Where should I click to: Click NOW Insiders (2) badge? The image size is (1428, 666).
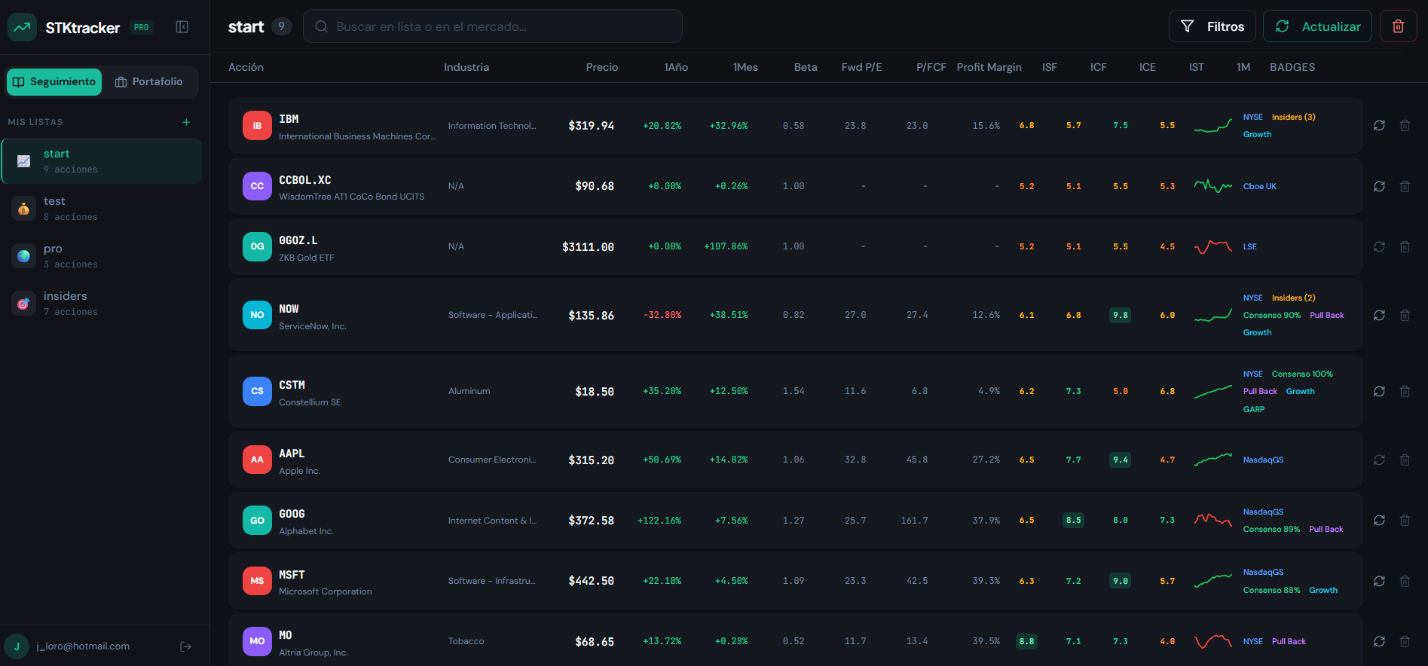point(1293,298)
